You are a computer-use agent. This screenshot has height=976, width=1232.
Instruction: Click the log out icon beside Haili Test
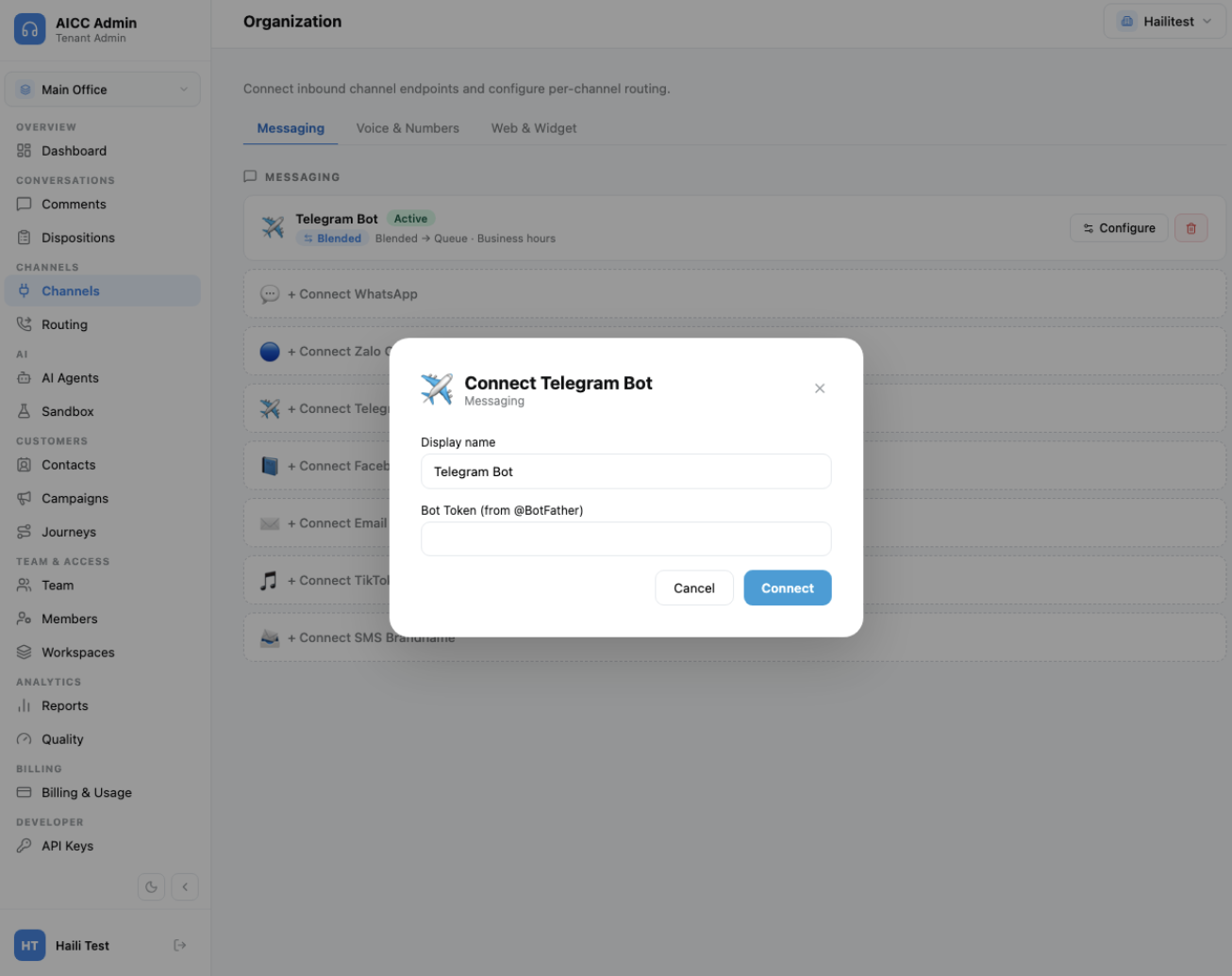180,946
